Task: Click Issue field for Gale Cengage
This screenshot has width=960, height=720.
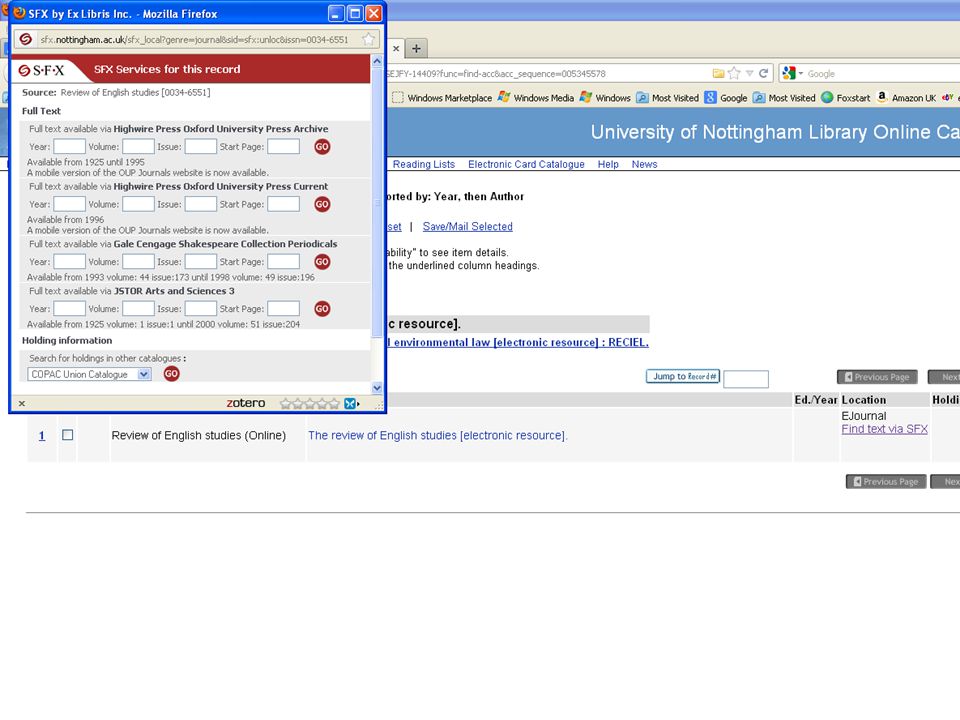Action: (200, 262)
